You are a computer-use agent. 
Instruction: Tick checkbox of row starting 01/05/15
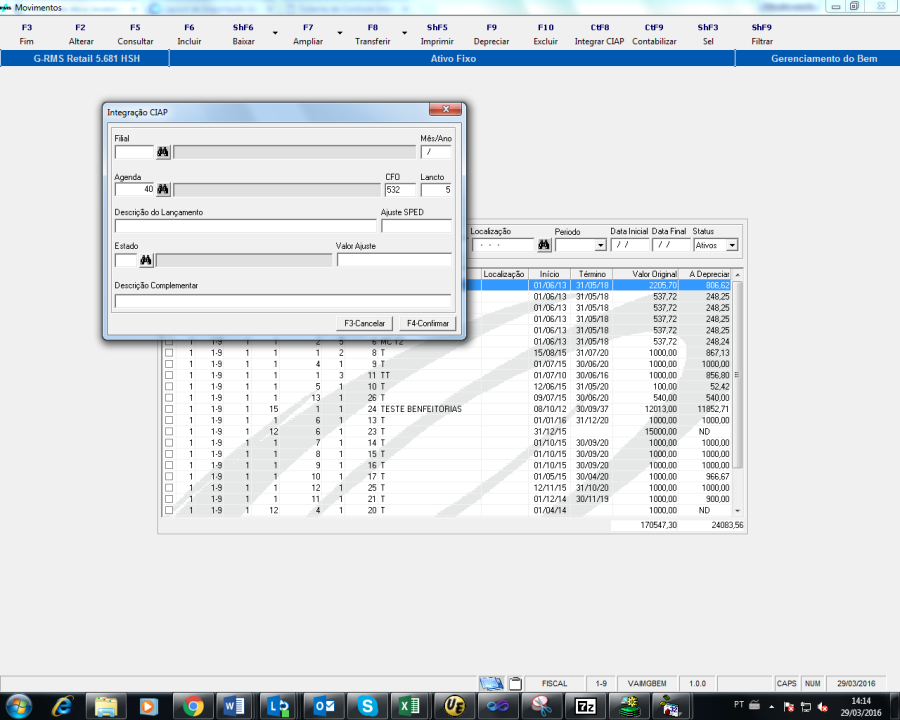tap(169, 476)
